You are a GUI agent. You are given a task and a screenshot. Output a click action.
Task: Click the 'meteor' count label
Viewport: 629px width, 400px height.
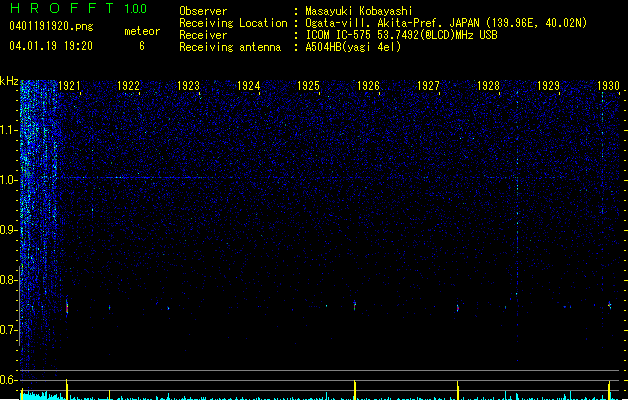point(142,31)
